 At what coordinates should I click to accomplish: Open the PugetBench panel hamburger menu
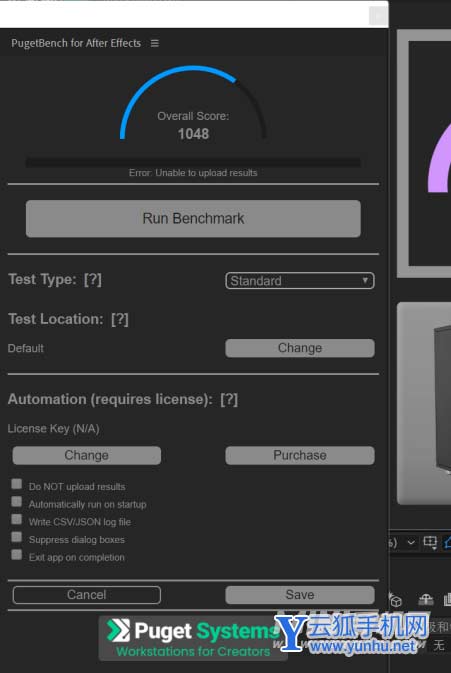coord(154,43)
